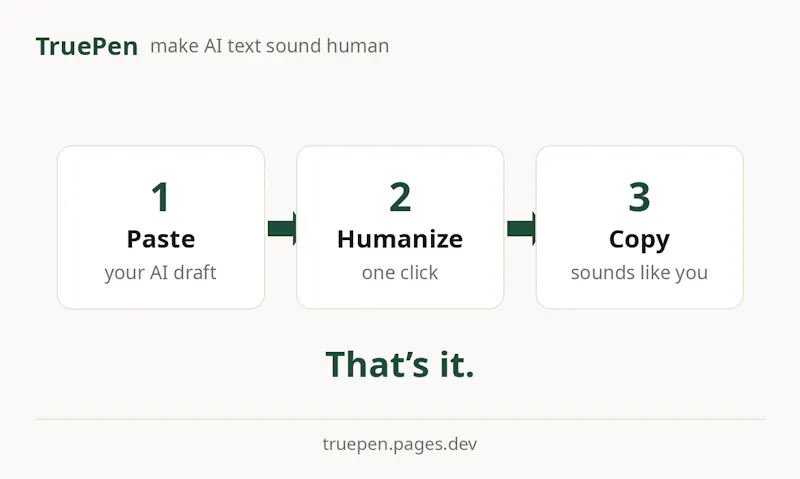Click the arrow between Paste and Humanize
The width and height of the screenshot is (800, 479).
pos(282,229)
